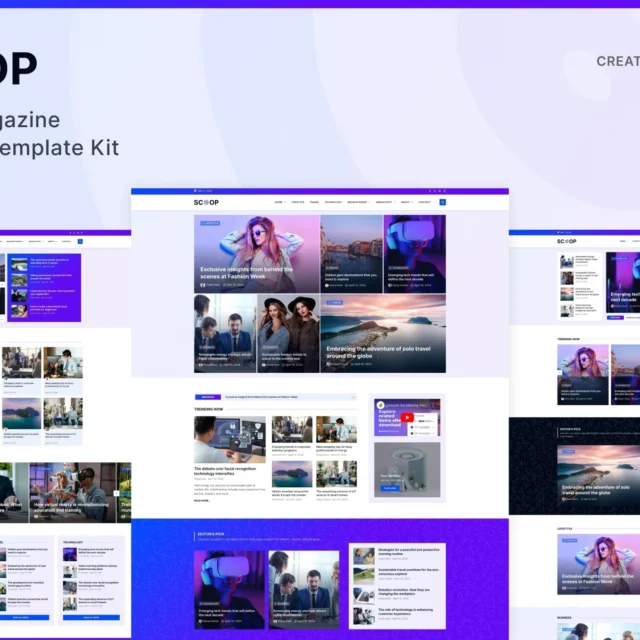Viewport: 640px width, 640px height.
Task: Click blue button under Technology list, left page
Action: tap(91, 618)
